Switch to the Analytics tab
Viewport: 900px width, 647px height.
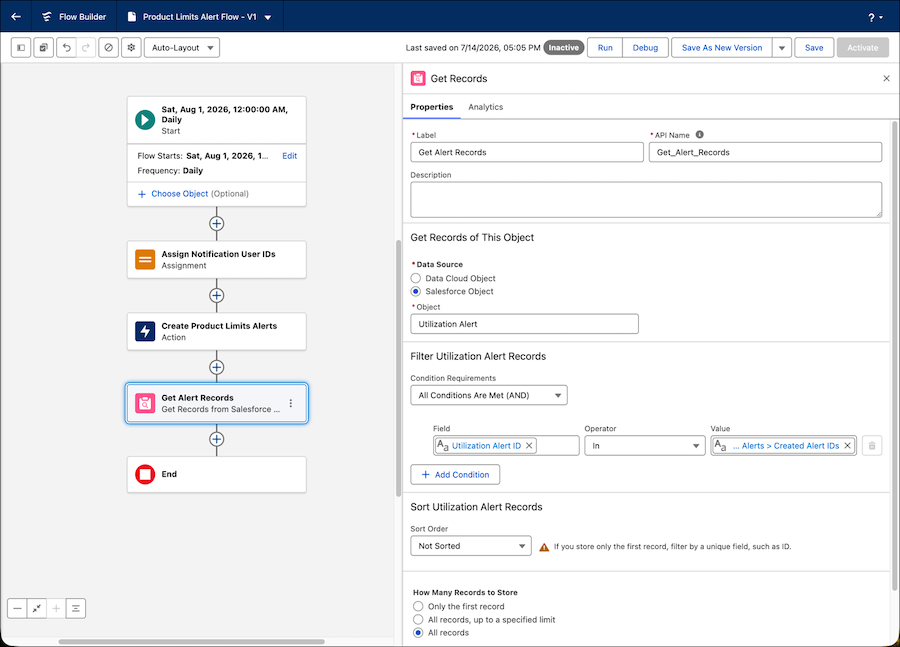[486, 107]
